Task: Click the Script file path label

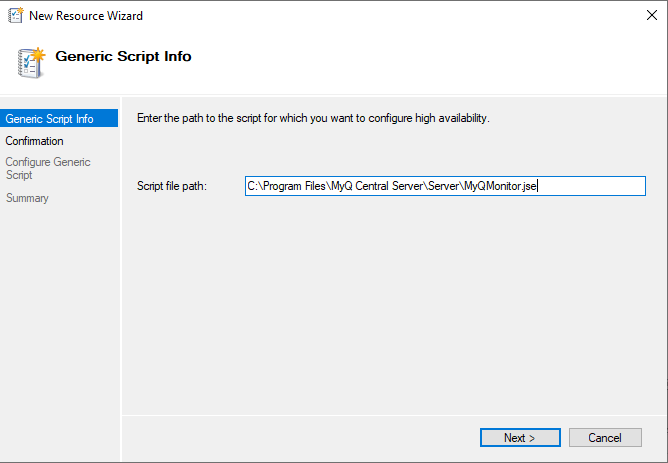Action: [171, 186]
